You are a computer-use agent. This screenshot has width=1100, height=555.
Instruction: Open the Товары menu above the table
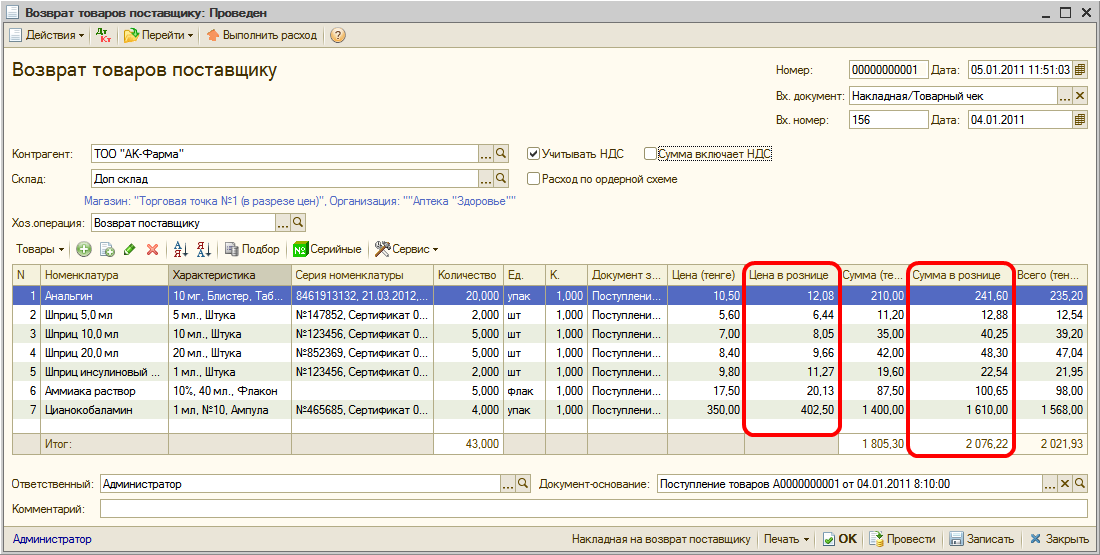40,249
